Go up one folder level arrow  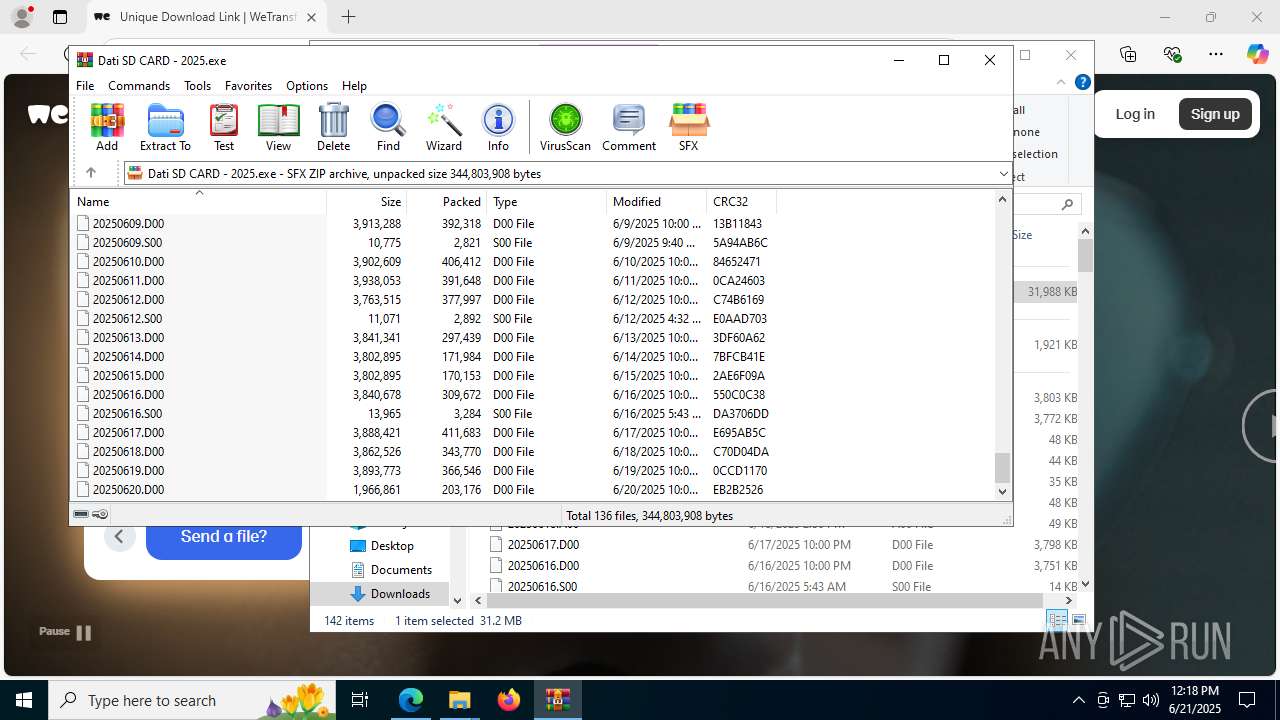coord(91,173)
